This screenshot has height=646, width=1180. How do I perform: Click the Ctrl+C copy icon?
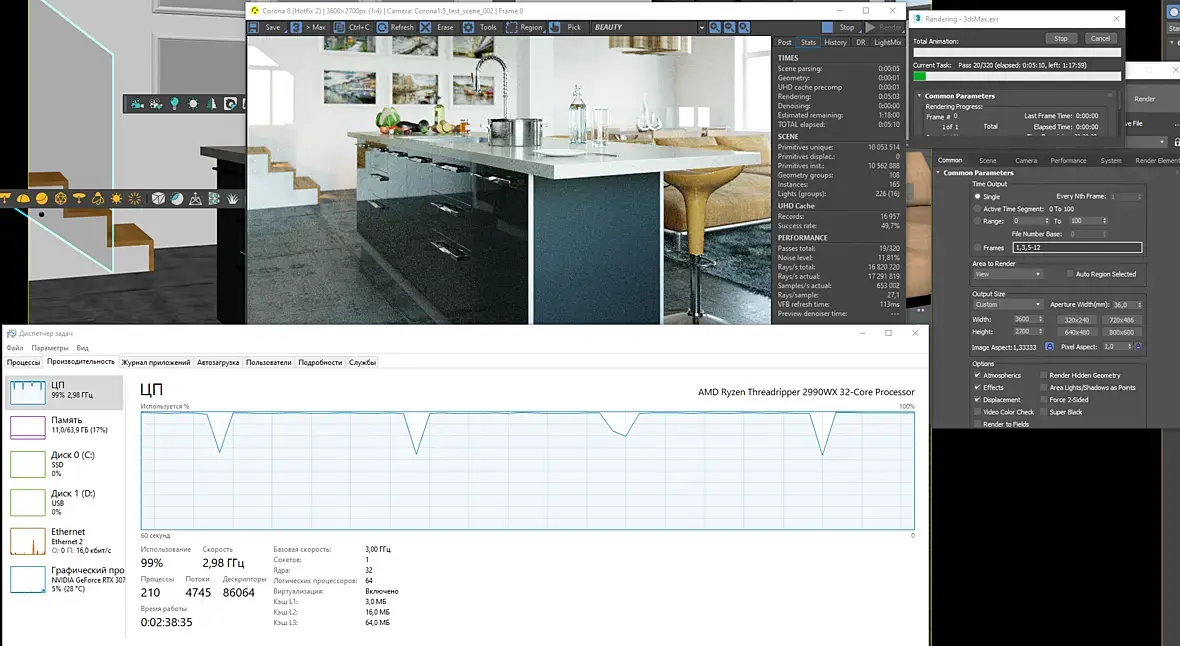tap(339, 27)
